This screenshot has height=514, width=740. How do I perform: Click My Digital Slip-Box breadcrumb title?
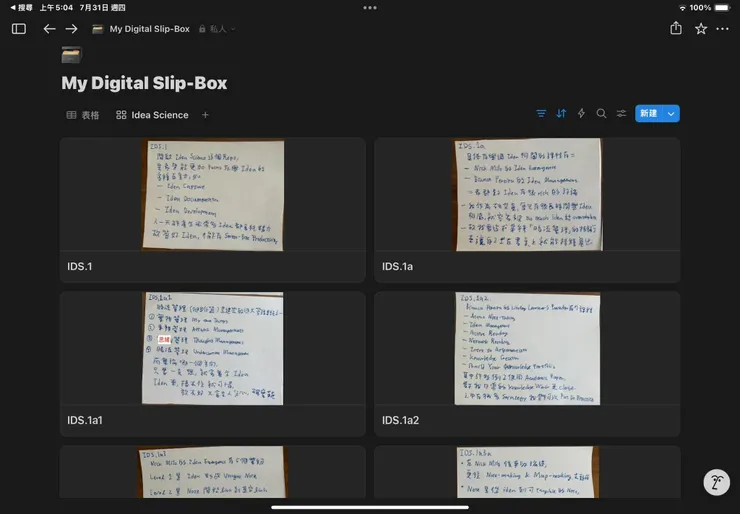[150, 29]
